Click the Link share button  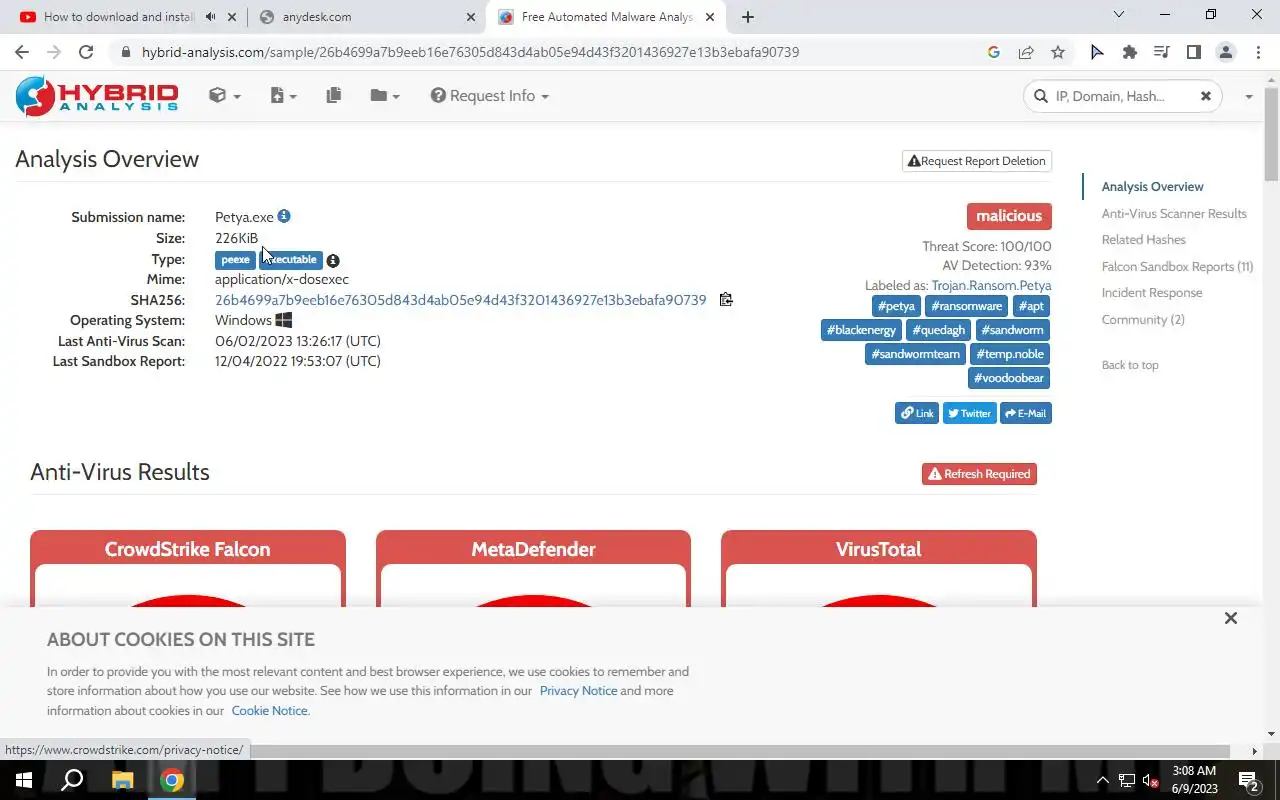(x=917, y=413)
